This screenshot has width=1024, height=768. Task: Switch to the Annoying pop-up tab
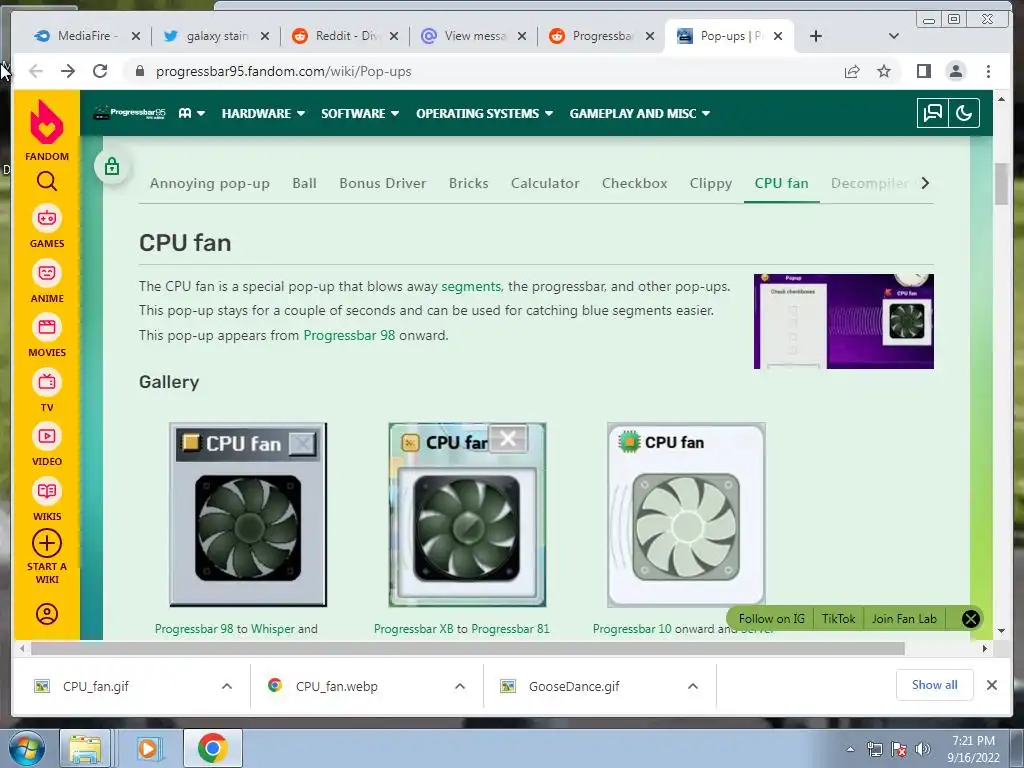pos(210,184)
